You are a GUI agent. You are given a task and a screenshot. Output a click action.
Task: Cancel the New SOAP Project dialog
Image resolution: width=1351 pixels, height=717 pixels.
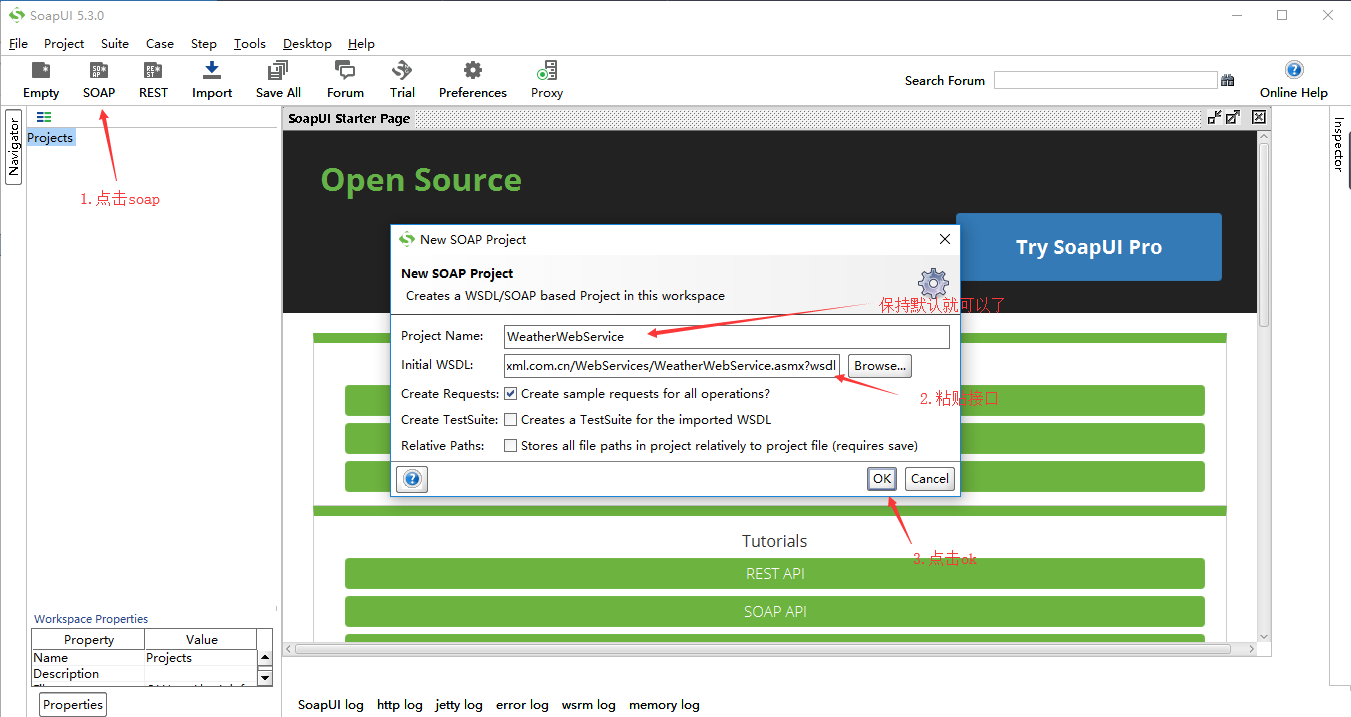click(x=929, y=479)
